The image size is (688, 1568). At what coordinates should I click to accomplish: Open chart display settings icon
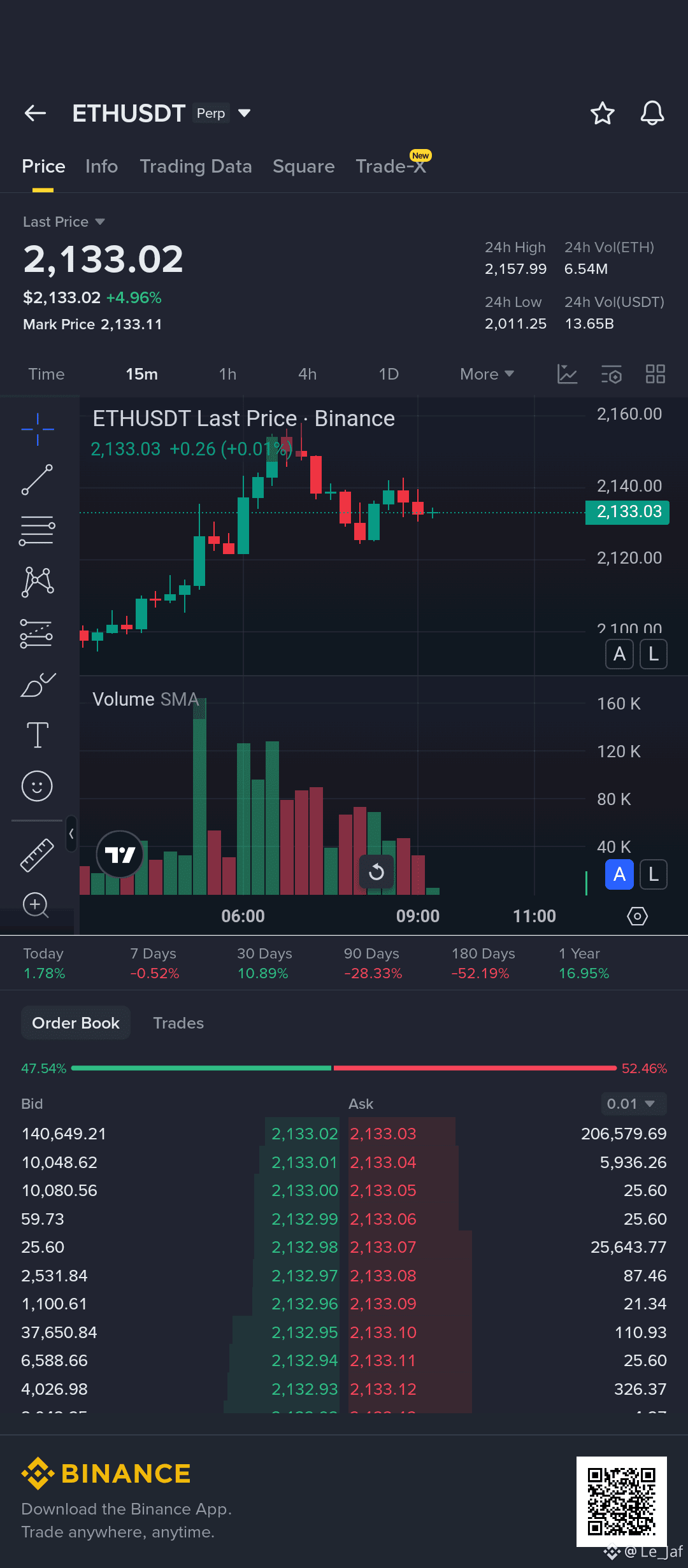[612, 374]
